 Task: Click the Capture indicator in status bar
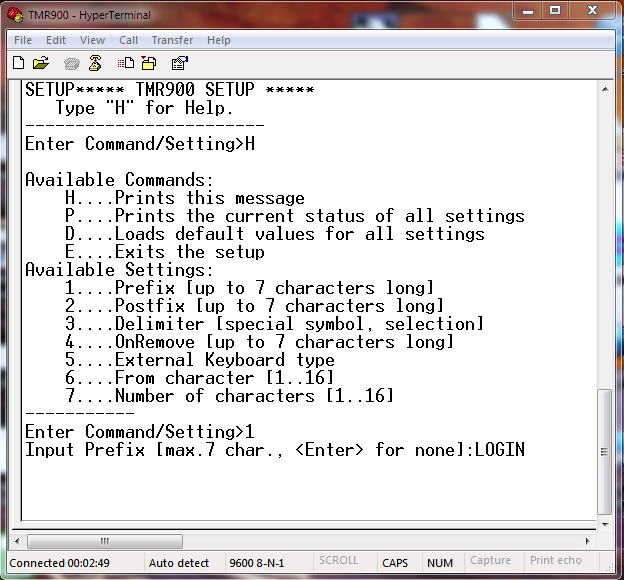490,560
